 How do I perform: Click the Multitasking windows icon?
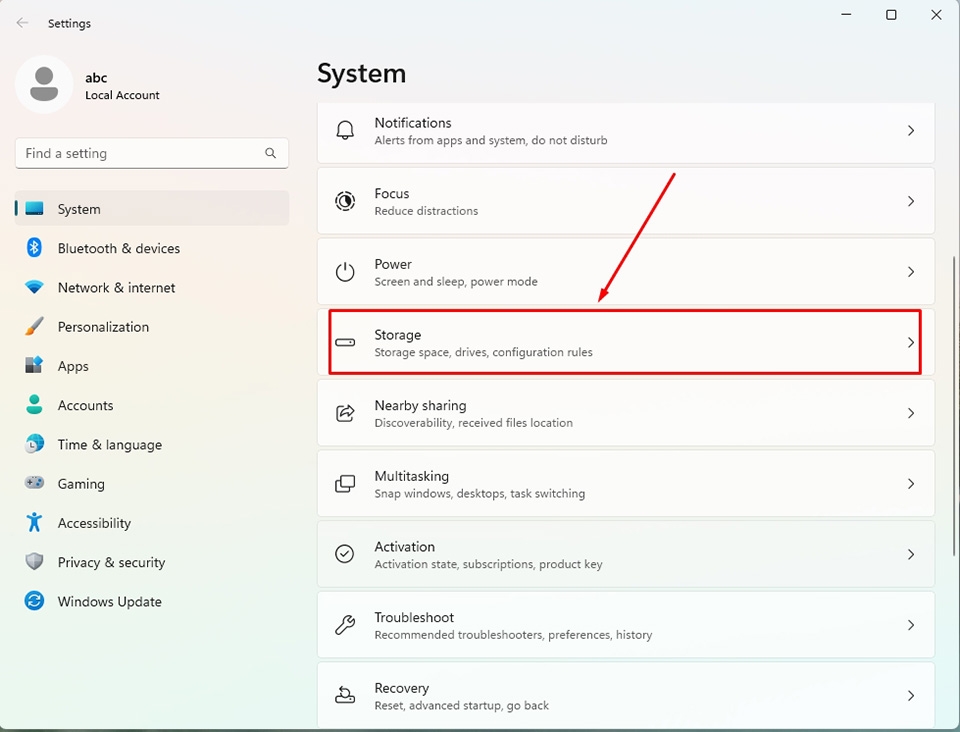(345, 484)
